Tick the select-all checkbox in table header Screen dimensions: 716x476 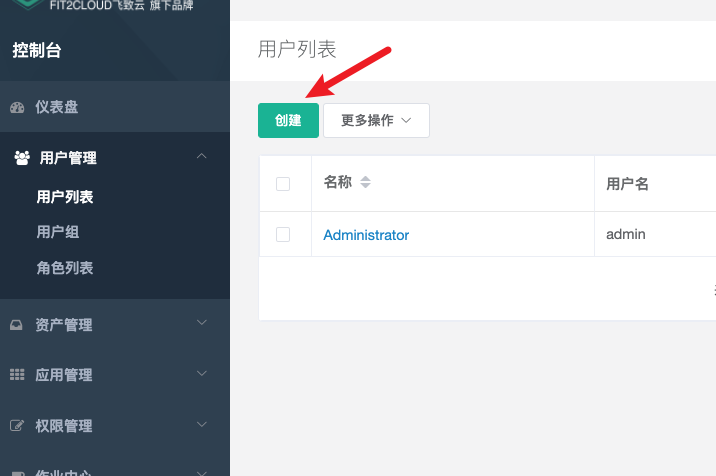(x=283, y=184)
